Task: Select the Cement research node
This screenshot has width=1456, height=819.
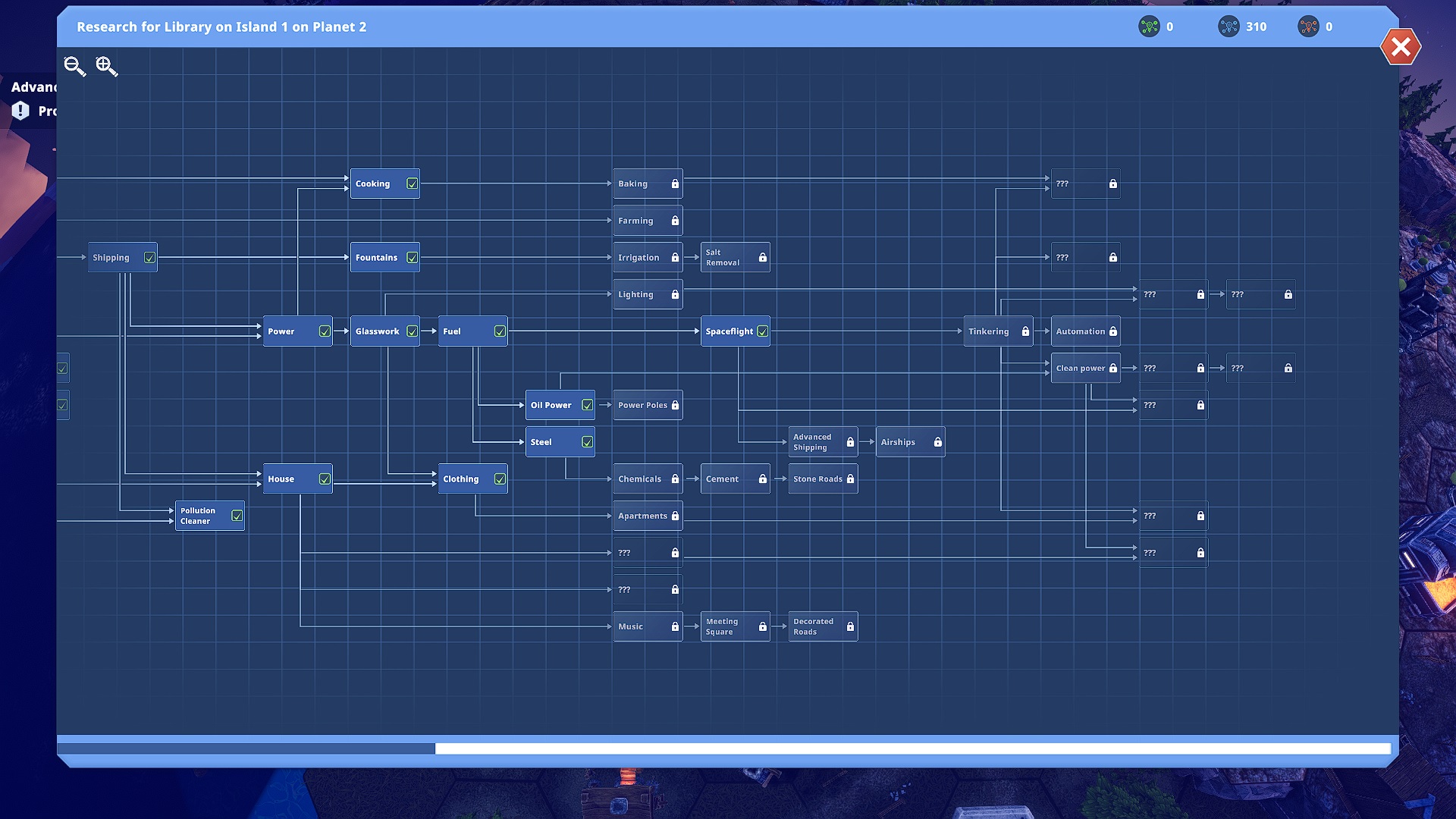Action: tap(736, 479)
